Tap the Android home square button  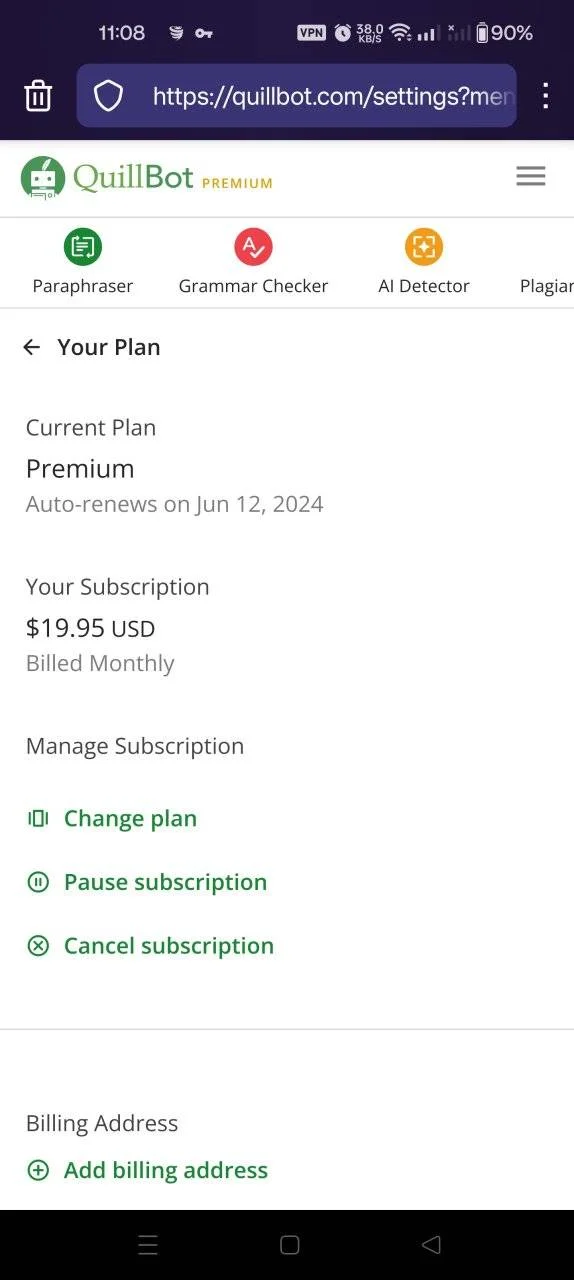tap(290, 1245)
